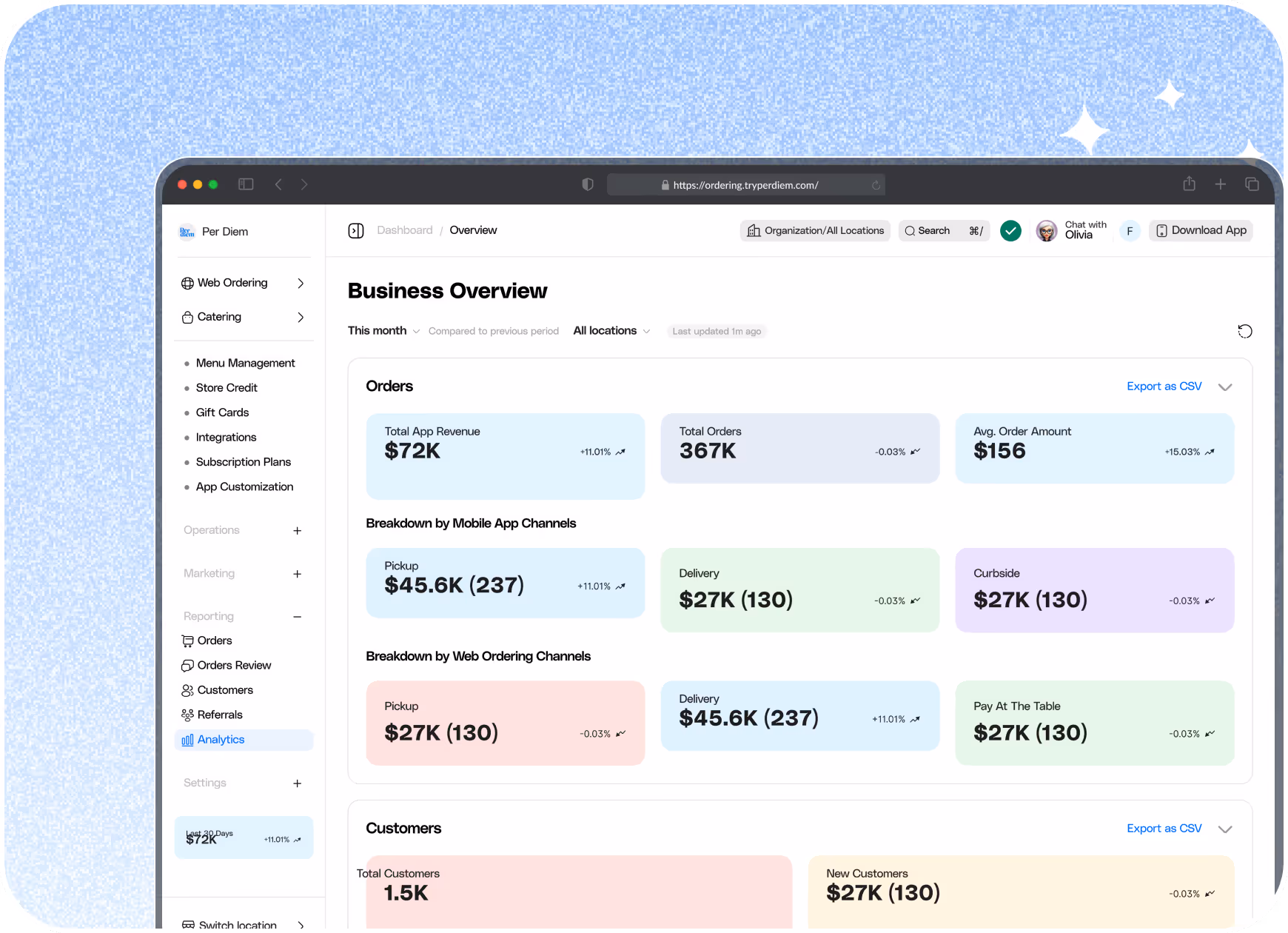The width and height of the screenshot is (1288, 933).
Task: Click the Analytics bar chart icon
Action: (187, 740)
